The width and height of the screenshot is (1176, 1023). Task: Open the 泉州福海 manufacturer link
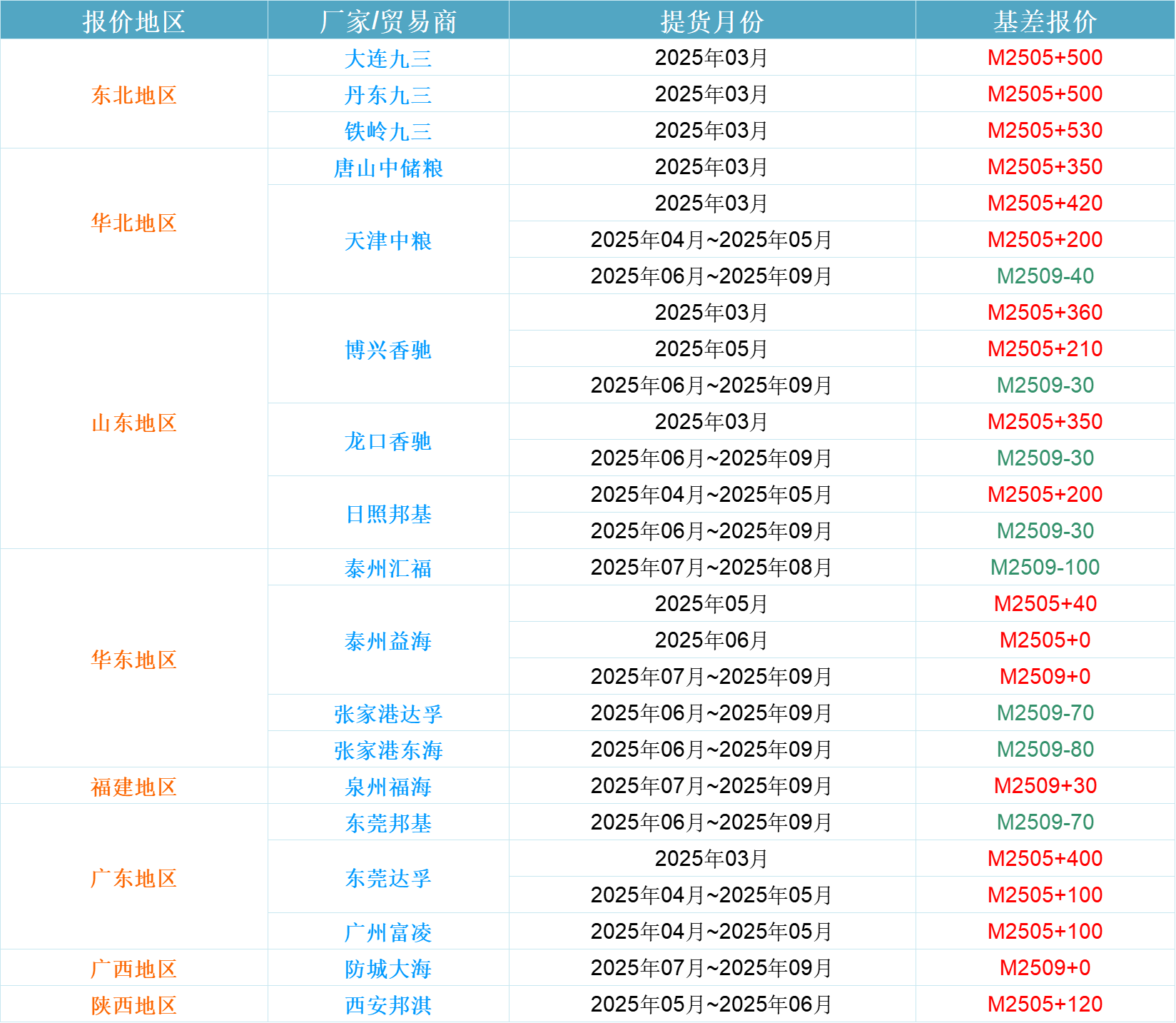pyautogui.click(x=388, y=787)
